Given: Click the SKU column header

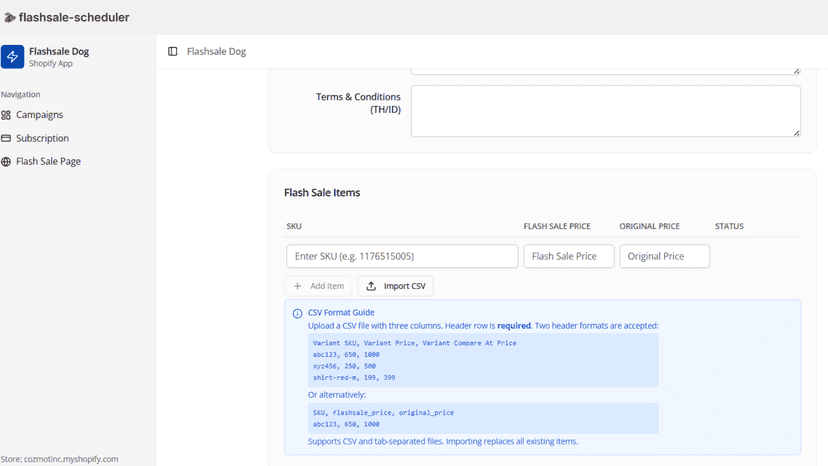Looking at the screenshot, I should coord(294,226).
